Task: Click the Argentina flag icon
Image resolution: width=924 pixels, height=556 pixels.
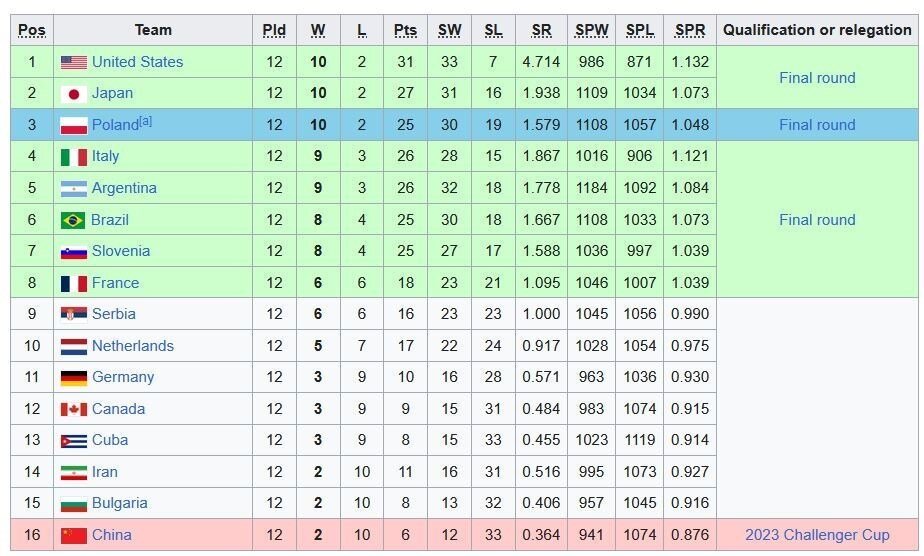Action: click(x=73, y=188)
